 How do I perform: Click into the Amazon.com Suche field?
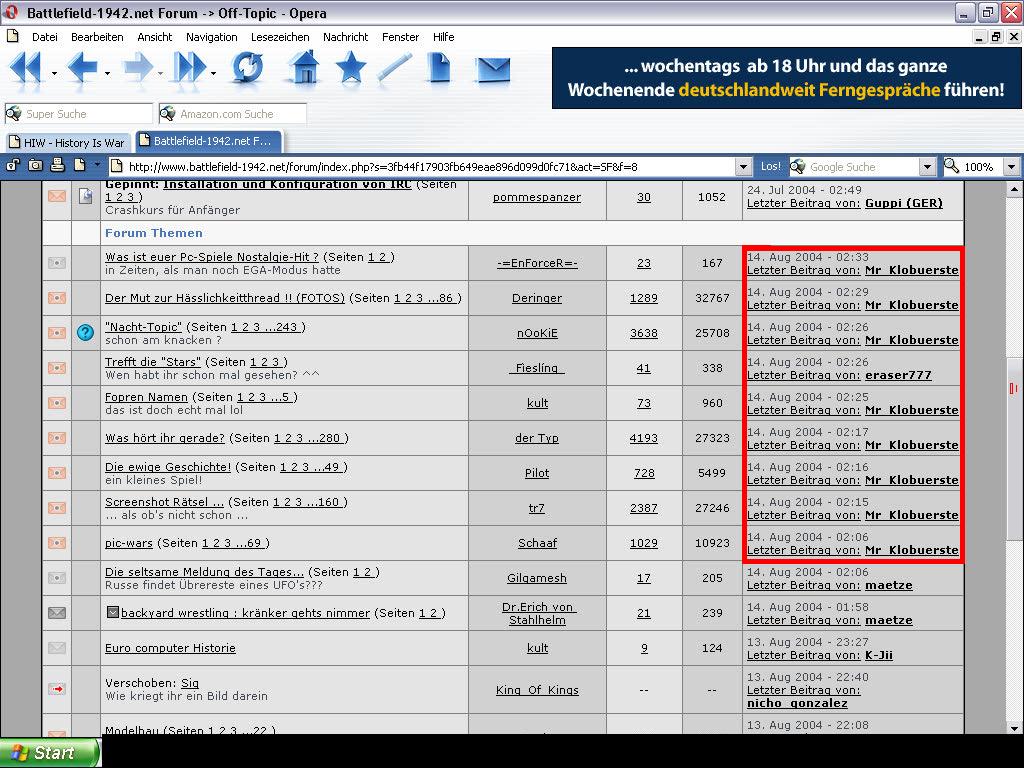pos(240,114)
